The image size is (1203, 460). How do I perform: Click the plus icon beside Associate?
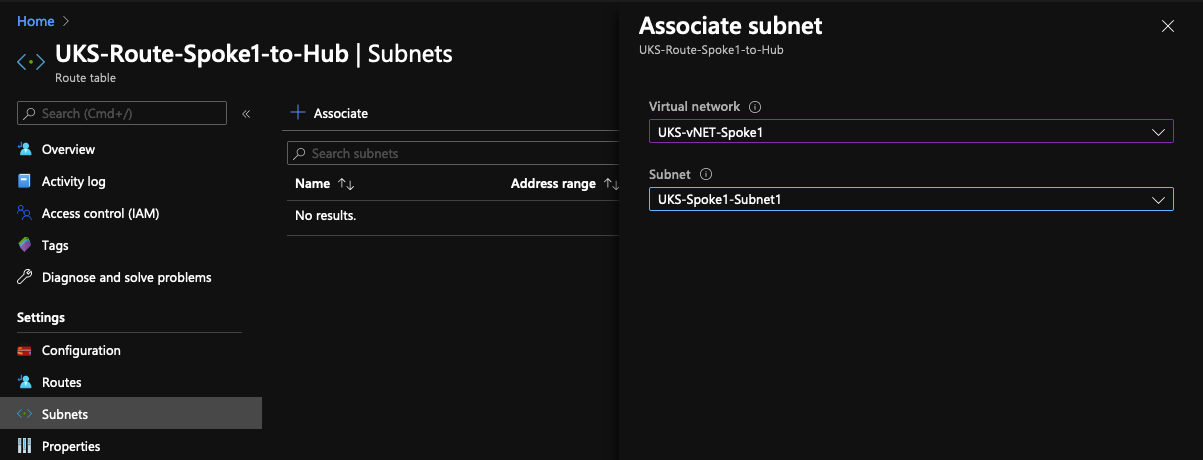pos(297,113)
